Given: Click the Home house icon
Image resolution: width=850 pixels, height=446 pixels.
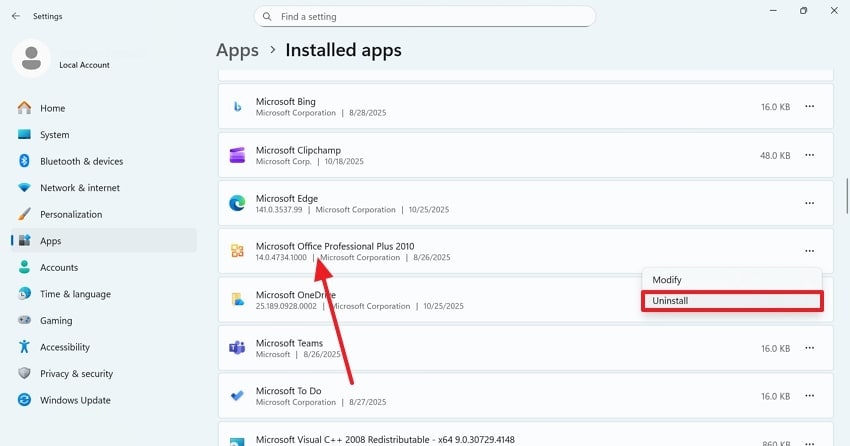Looking at the screenshot, I should point(24,108).
